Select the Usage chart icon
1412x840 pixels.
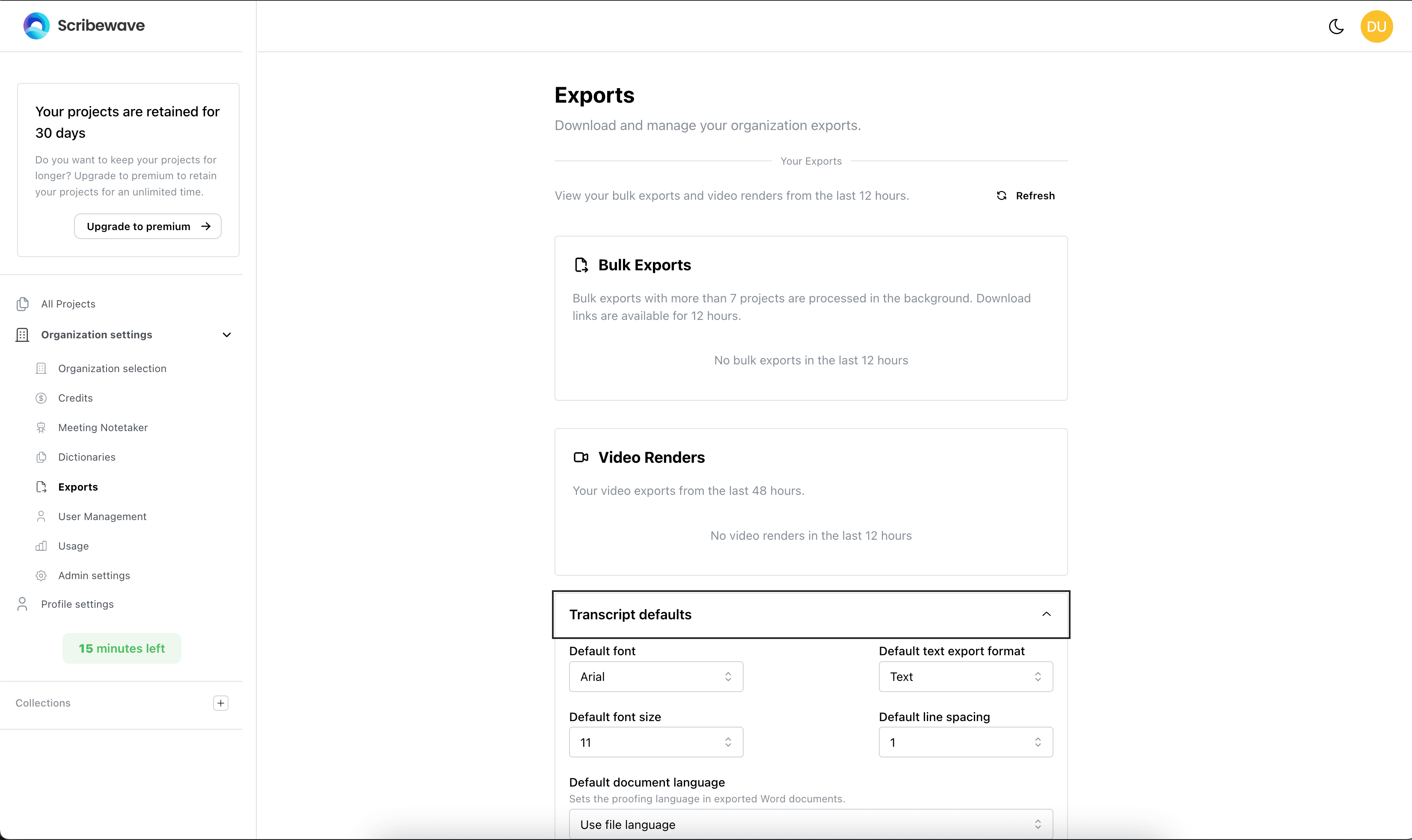click(x=42, y=546)
